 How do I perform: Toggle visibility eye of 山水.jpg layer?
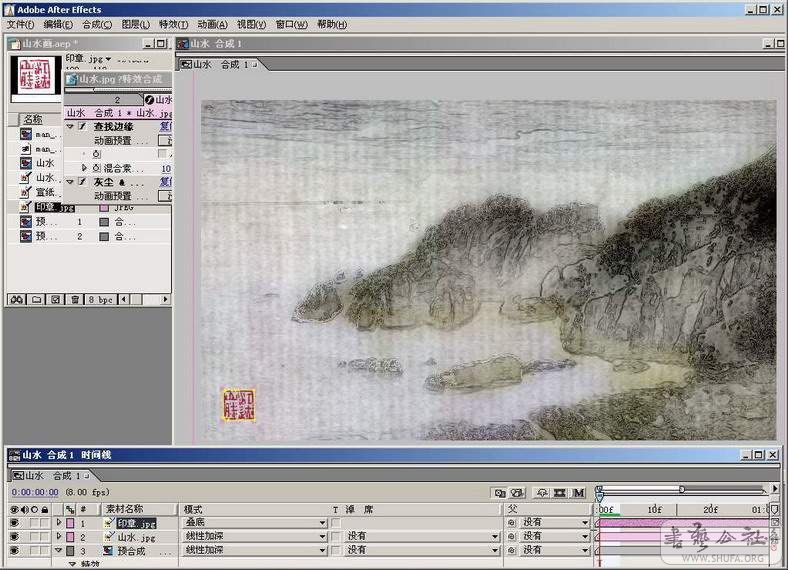[x=14, y=537]
